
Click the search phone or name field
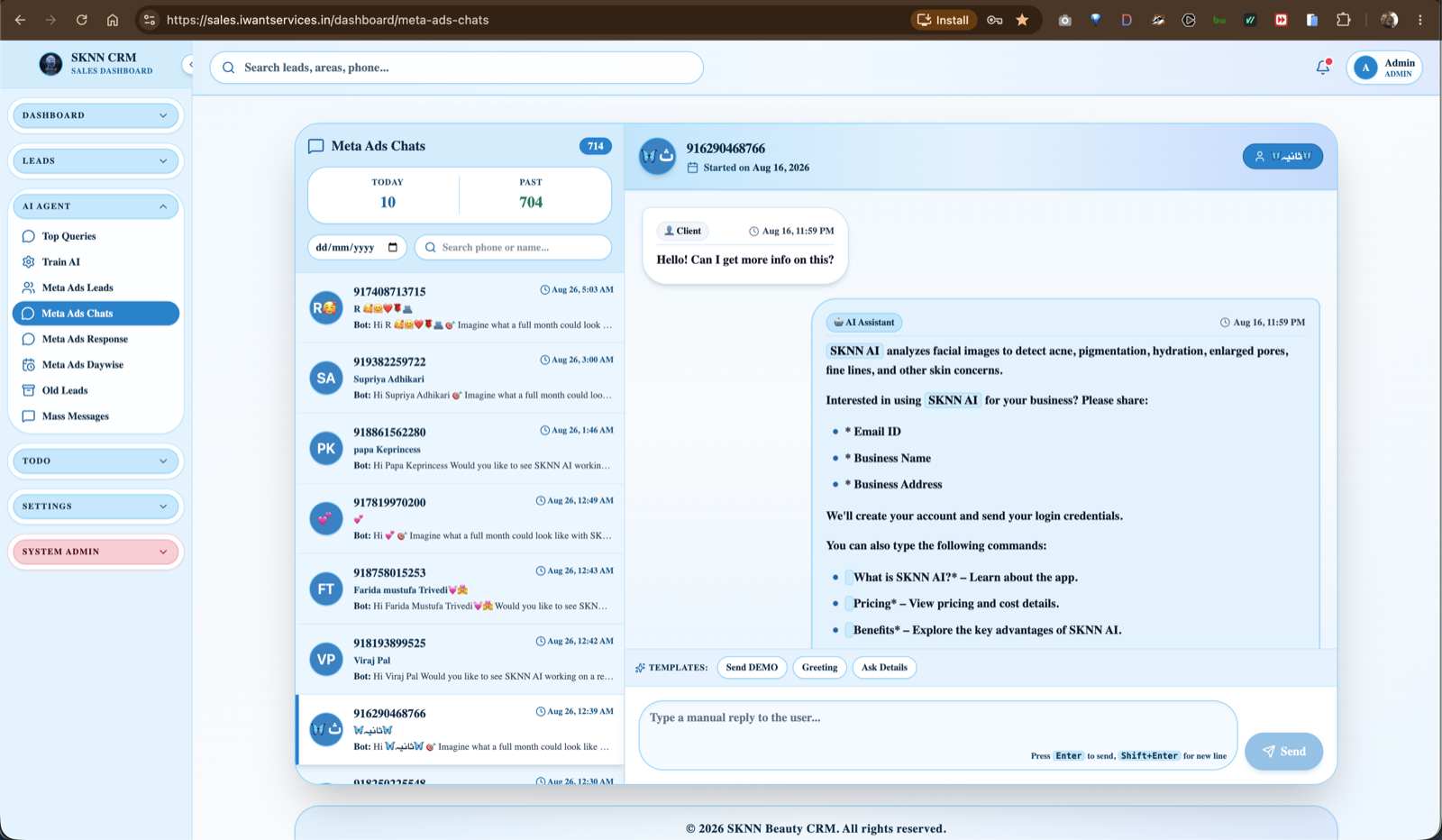513,247
